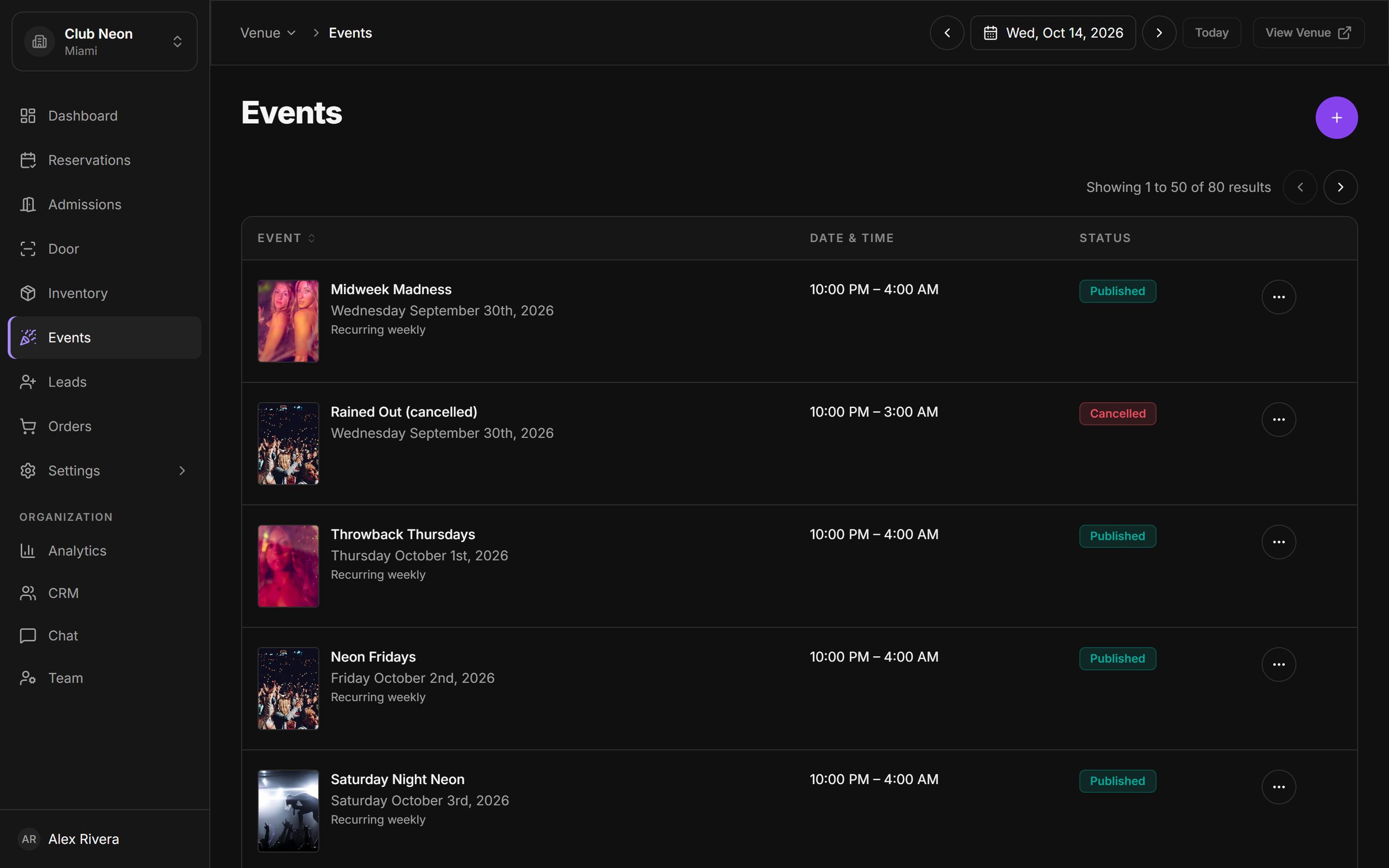Screen dimensions: 1389x868
Task: Open Admissions page
Action: [104, 204]
